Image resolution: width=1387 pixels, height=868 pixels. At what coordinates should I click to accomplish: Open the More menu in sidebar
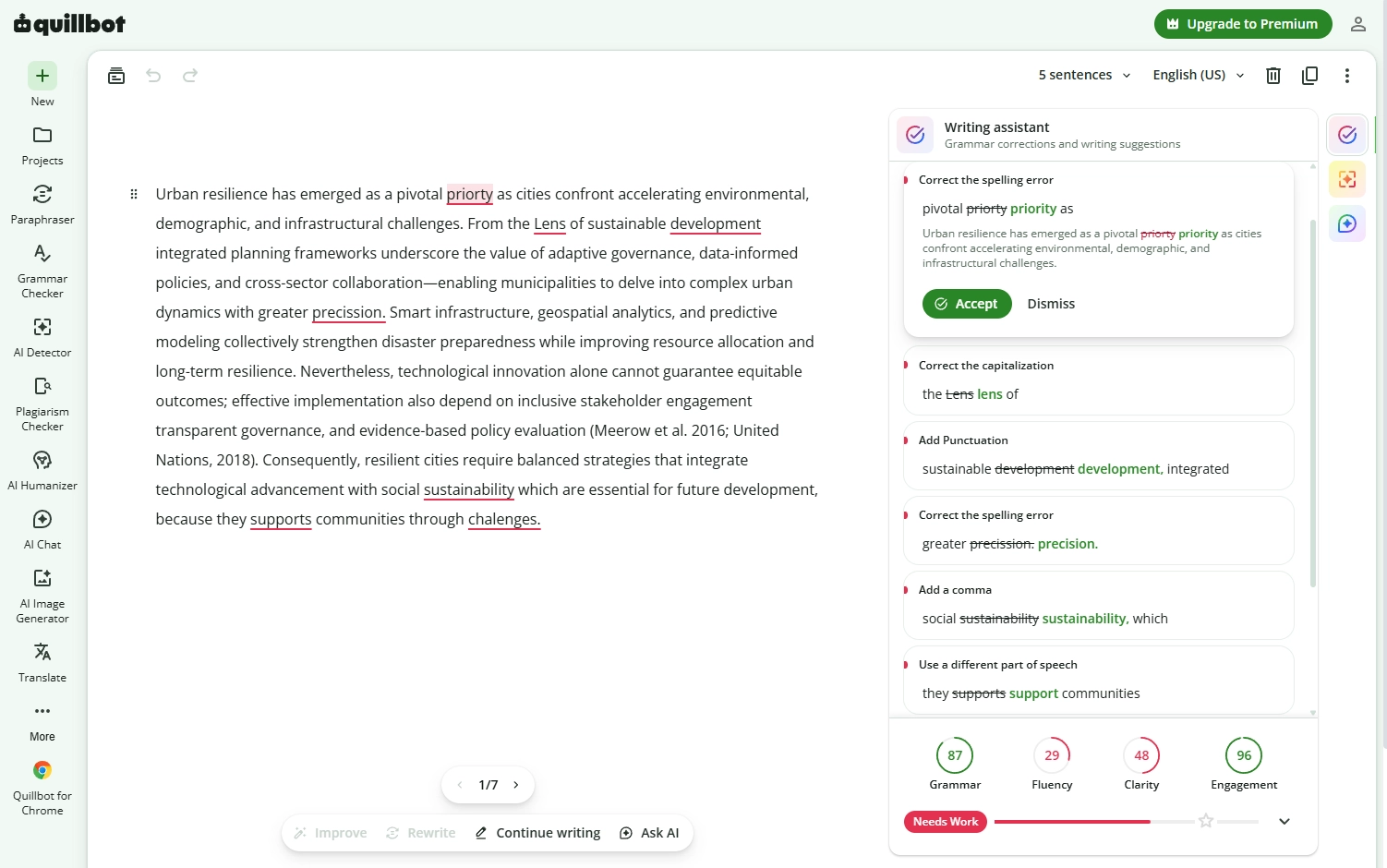42,721
